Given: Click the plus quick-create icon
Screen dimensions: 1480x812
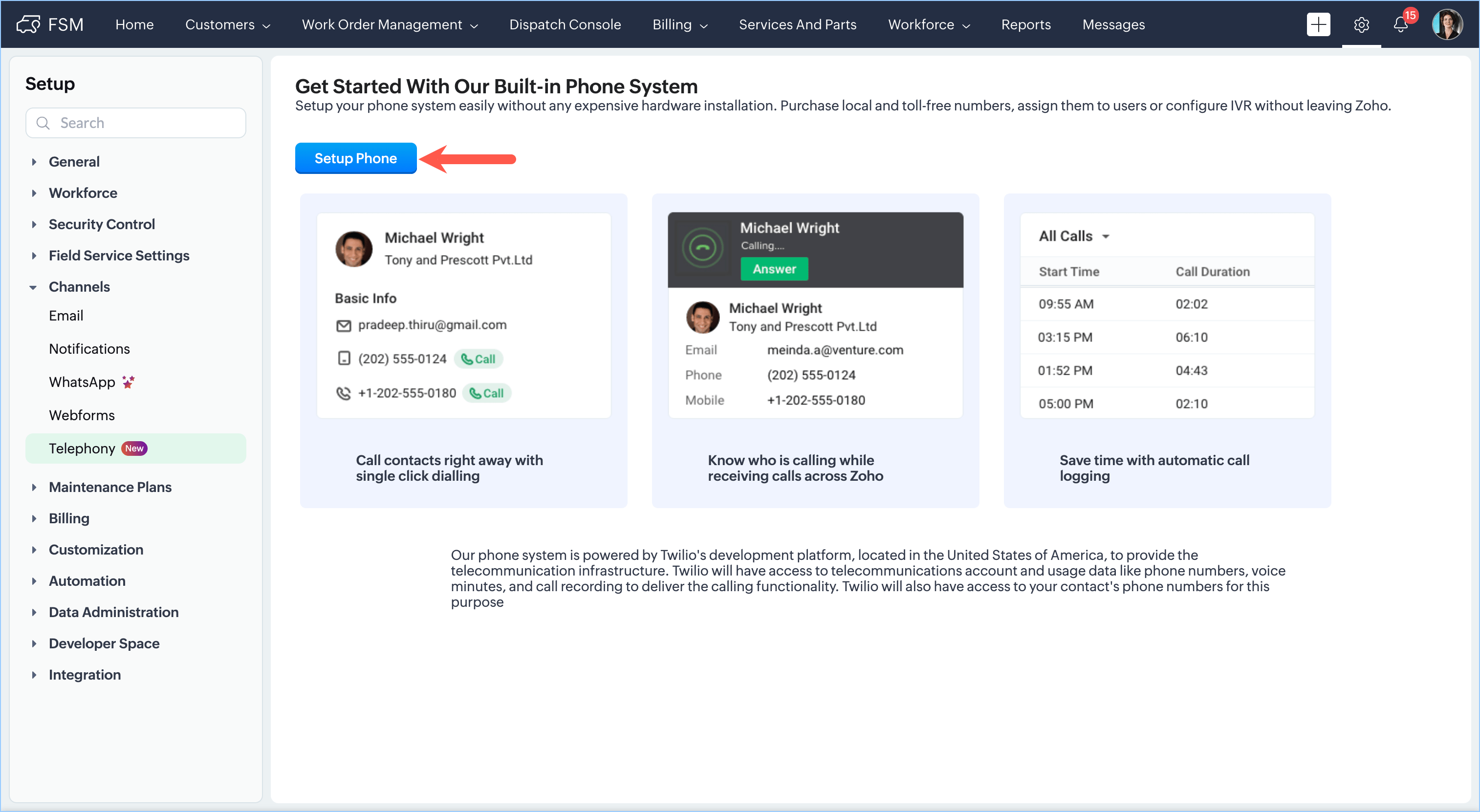Looking at the screenshot, I should pos(1318,25).
